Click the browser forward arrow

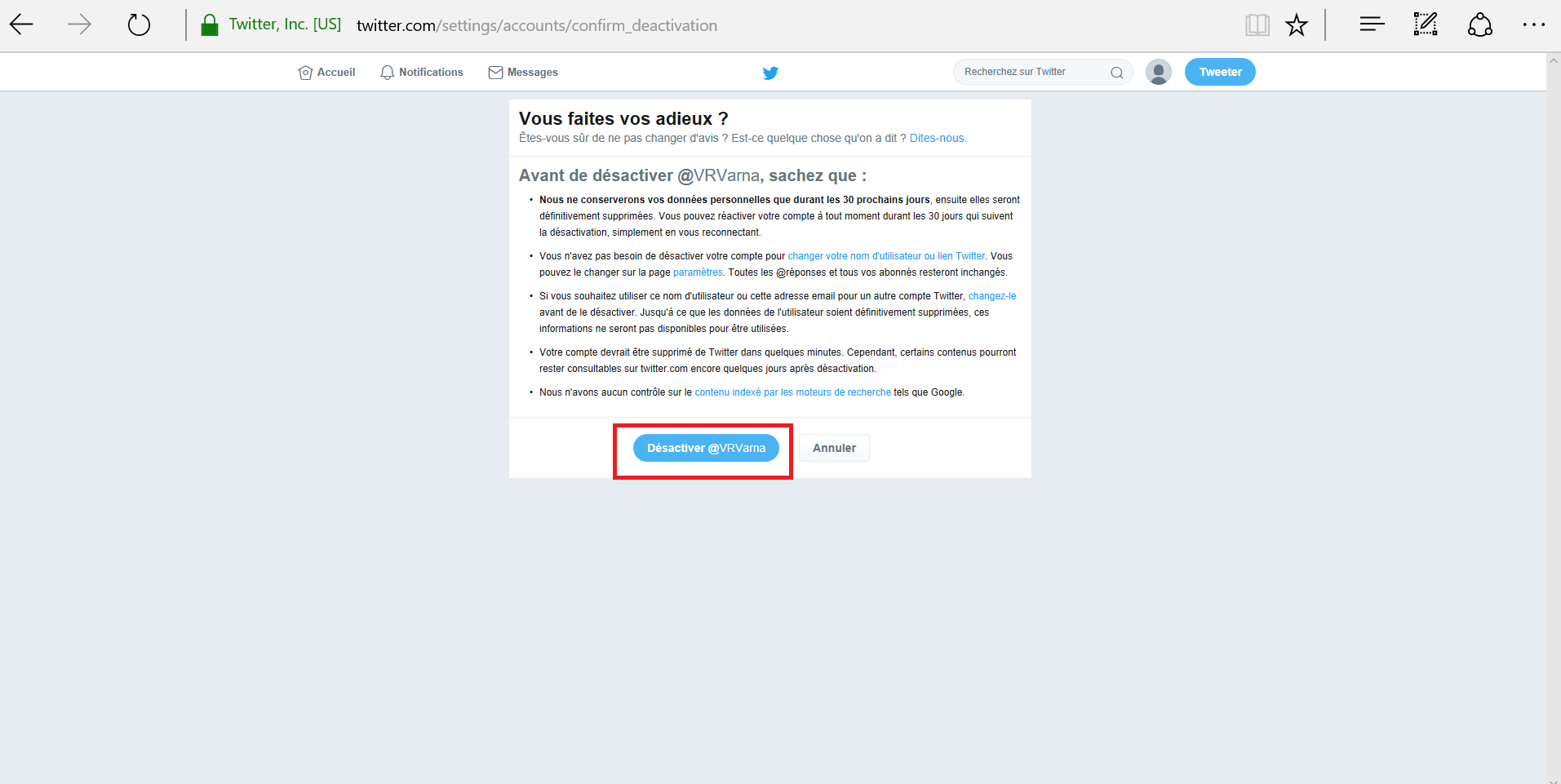79,24
